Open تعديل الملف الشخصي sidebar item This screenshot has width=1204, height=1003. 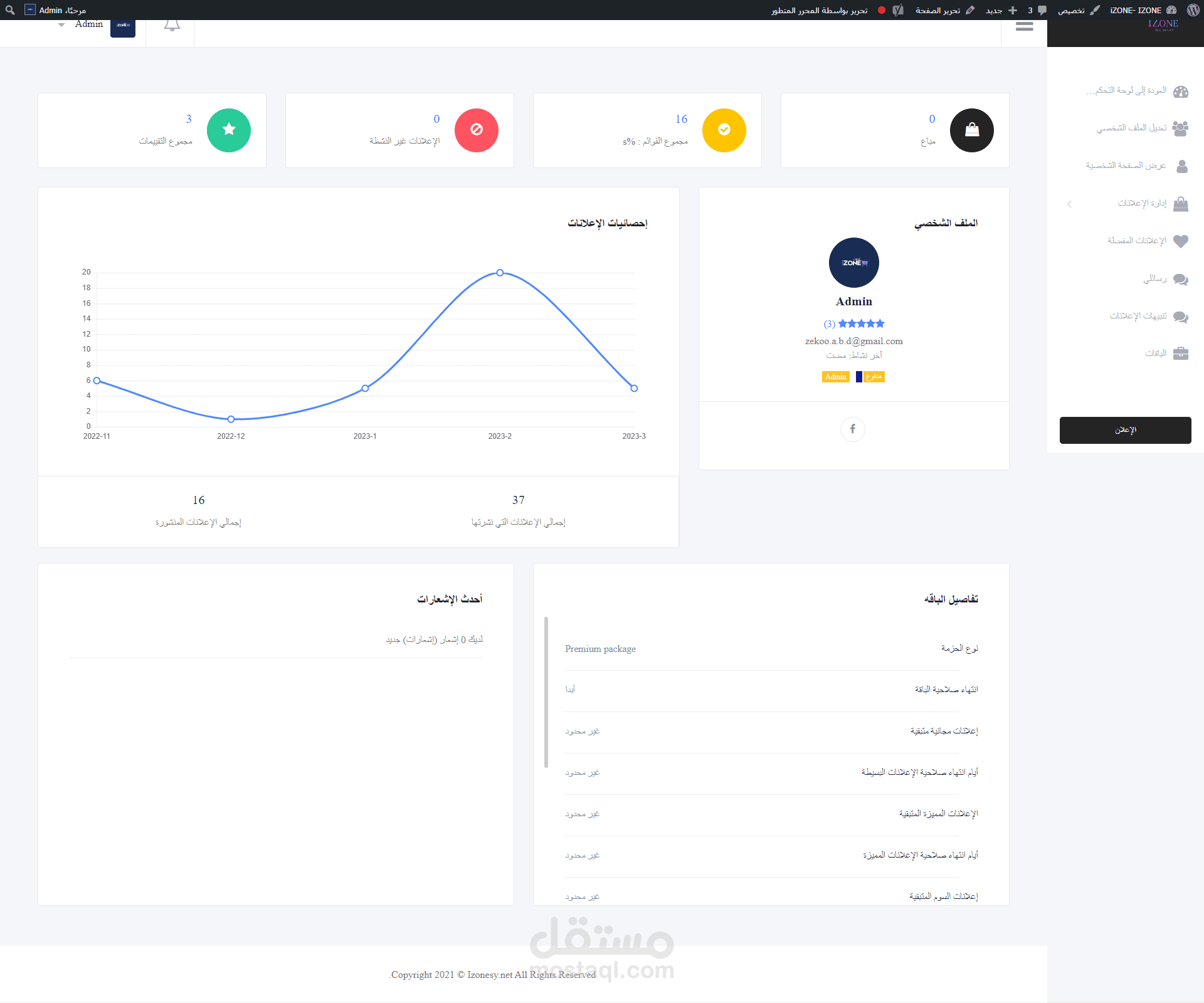pyautogui.click(x=1131, y=128)
